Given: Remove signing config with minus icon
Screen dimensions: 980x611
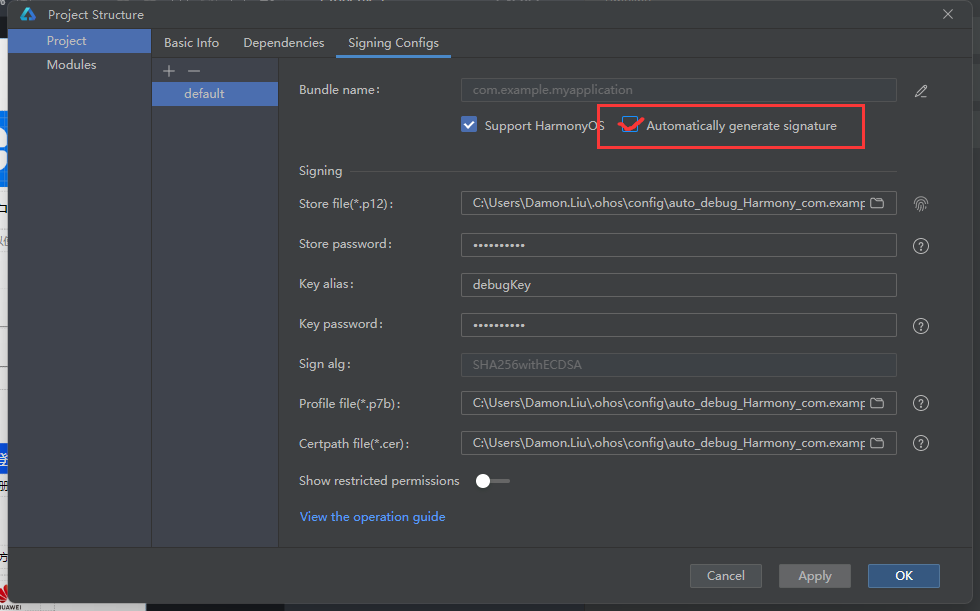Looking at the screenshot, I should (x=194, y=71).
